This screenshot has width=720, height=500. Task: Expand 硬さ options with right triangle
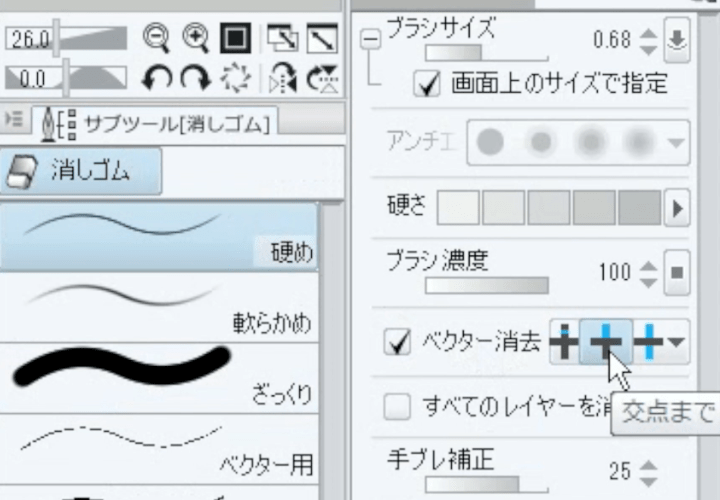(x=677, y=208)
